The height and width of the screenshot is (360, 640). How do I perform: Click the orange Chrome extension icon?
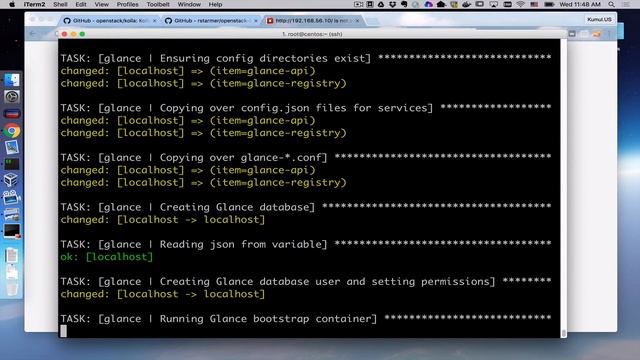[x=596, y=34]
